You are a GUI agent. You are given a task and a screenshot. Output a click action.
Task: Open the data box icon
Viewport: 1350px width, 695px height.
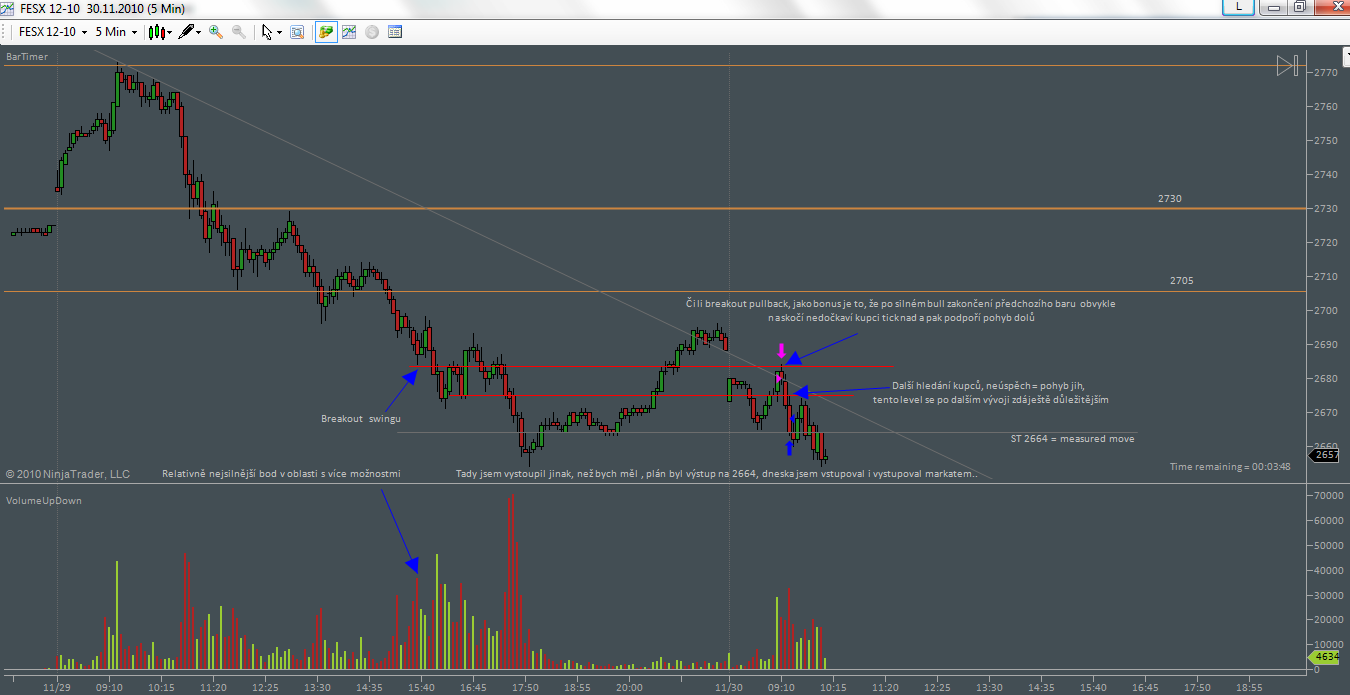pos(297,32)
